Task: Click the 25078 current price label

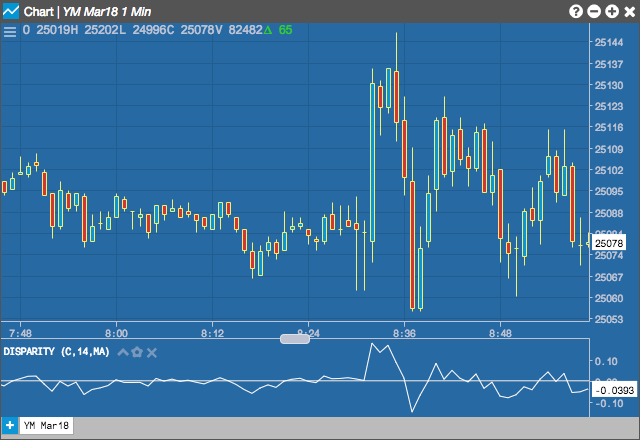Action: [x=609, y=244]
